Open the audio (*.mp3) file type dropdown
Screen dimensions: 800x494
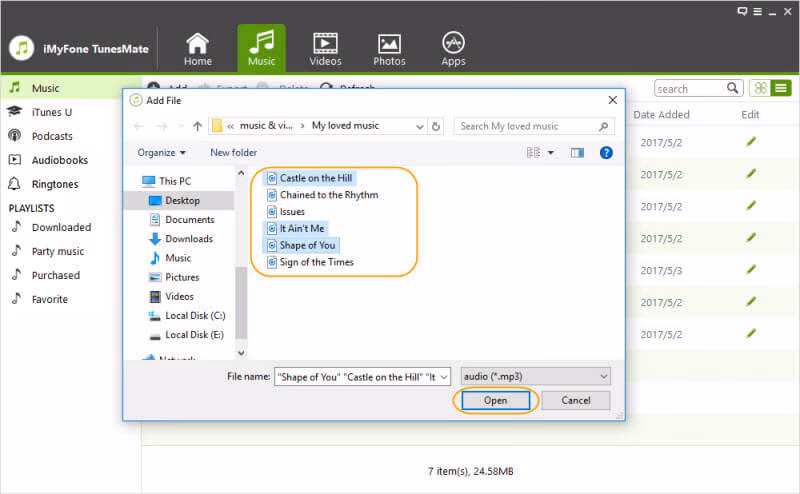coord(535,375)
